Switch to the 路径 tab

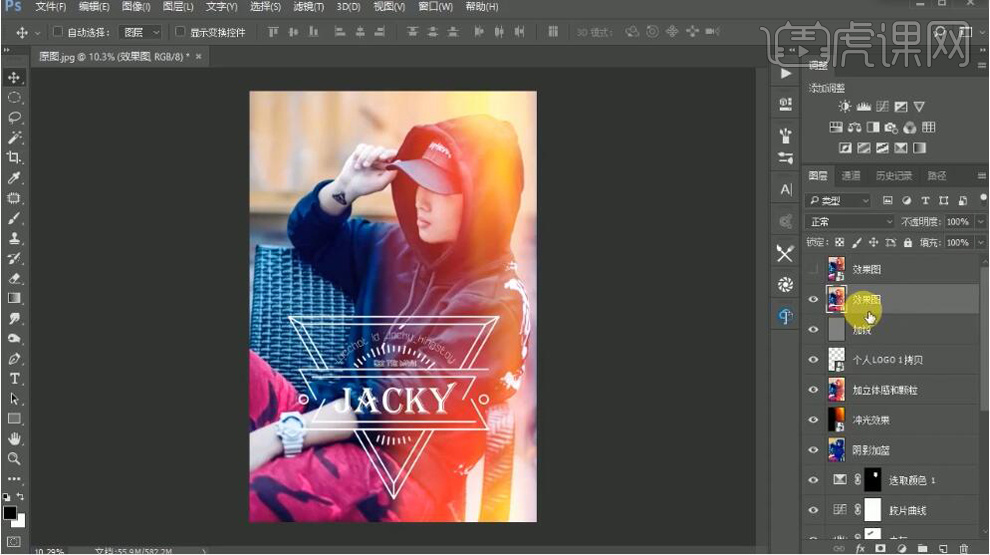point(936,176)
